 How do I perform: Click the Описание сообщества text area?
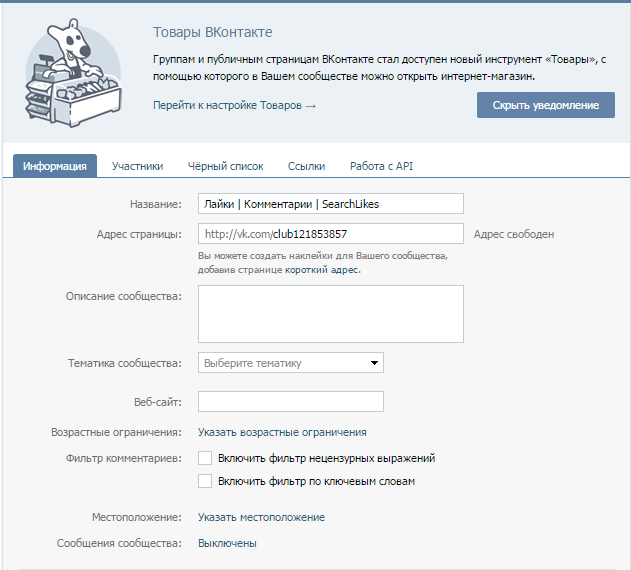coord(330,314)
